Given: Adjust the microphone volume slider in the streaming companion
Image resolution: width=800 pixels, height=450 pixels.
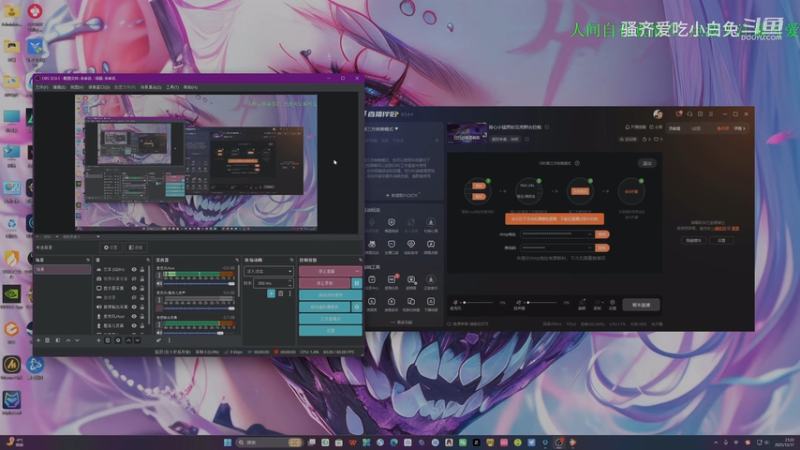Looking at the screenshot, I should (478, 303).
